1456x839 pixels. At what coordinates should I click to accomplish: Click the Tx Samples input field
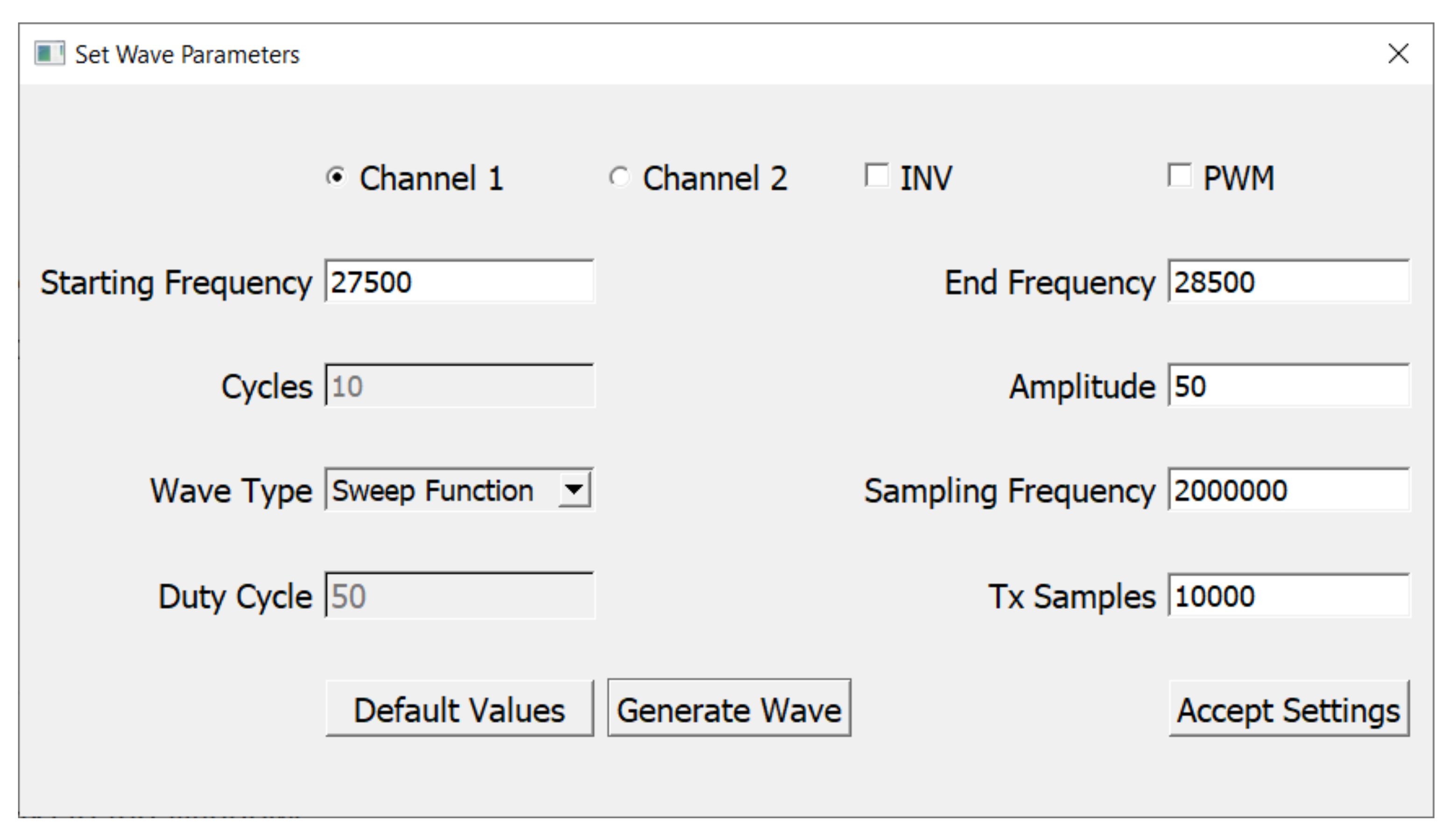tap(1288, 595)
